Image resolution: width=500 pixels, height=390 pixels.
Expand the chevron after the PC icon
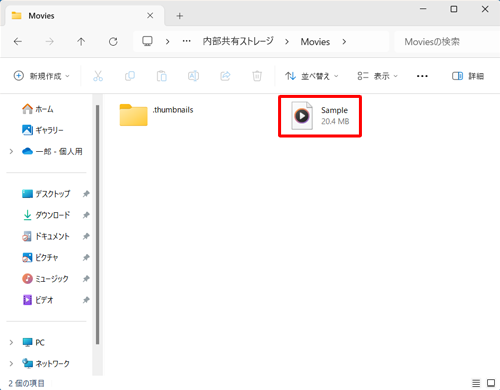(x=168, y=42)
